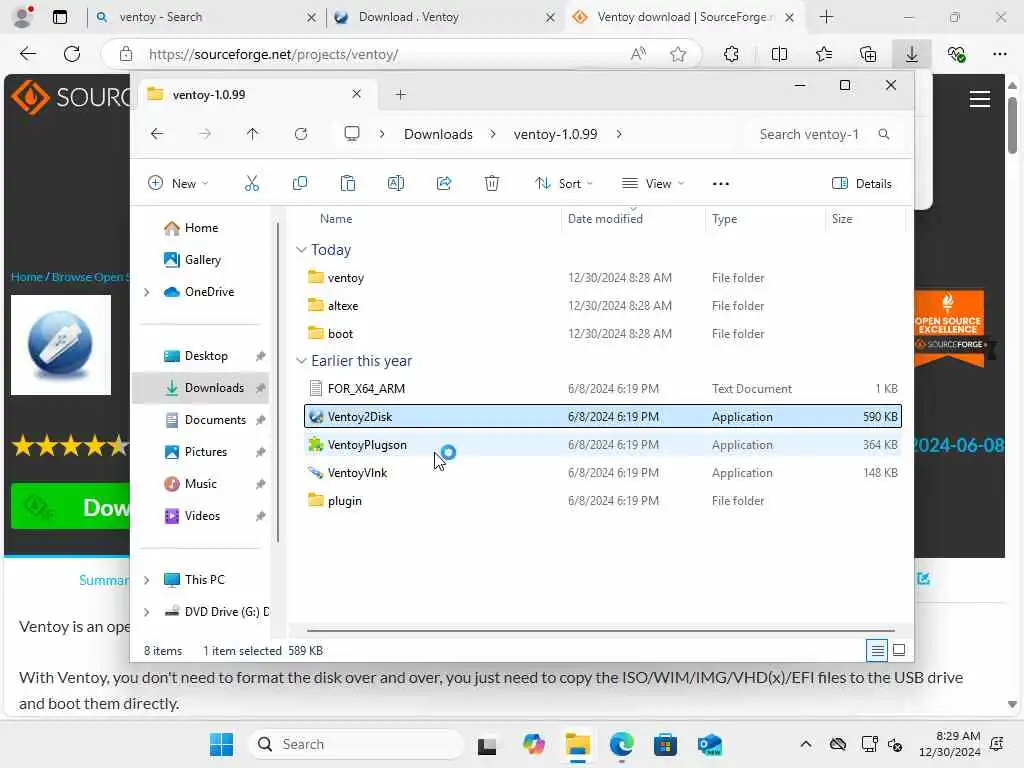Open the See more ellipsis in Explorer toolbar
This screenshot has width=1024, height=768.
click(720, 184)
